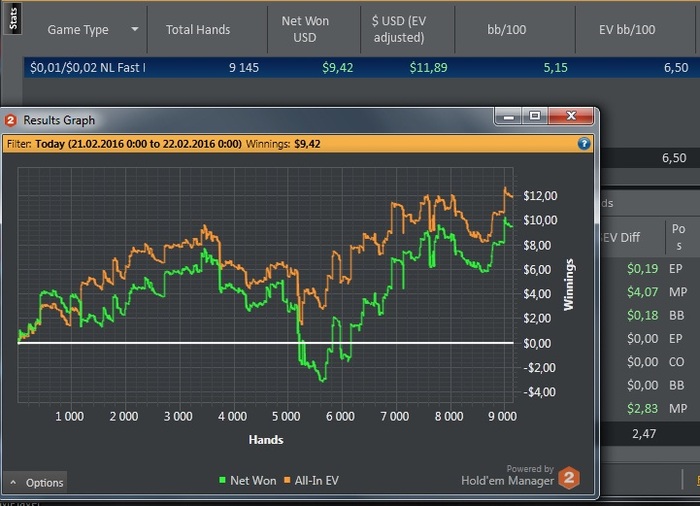Open the blue help icon in Results Graph
Image resolution: width=700 pixels, height=506 pixels.
[584, 144]
